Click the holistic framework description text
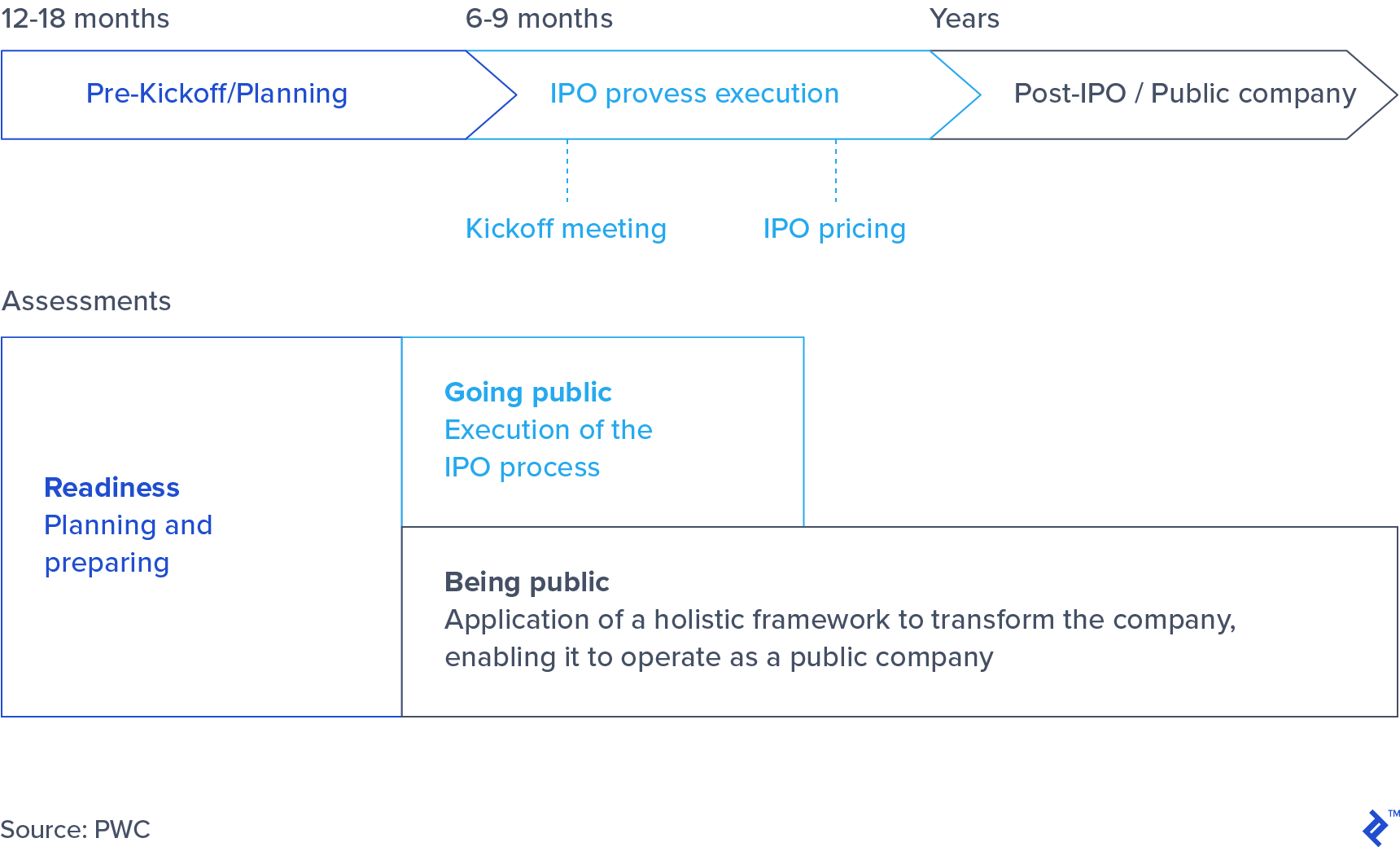 pyautogui.click(x=839, y=639)
